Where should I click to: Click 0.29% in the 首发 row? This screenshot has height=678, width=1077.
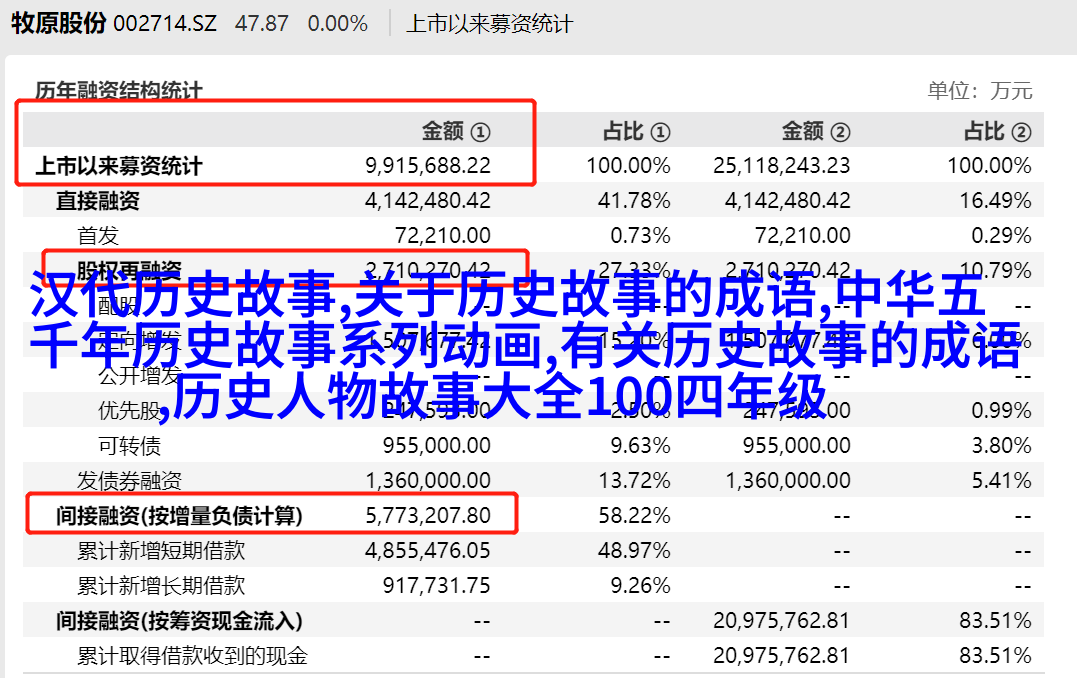point(1001,236)
